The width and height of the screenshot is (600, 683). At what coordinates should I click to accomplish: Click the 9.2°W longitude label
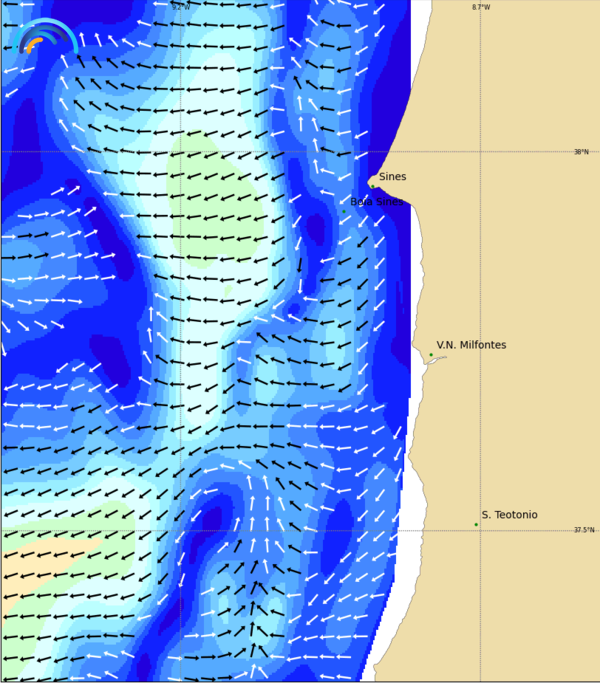(x=180, y=7)
